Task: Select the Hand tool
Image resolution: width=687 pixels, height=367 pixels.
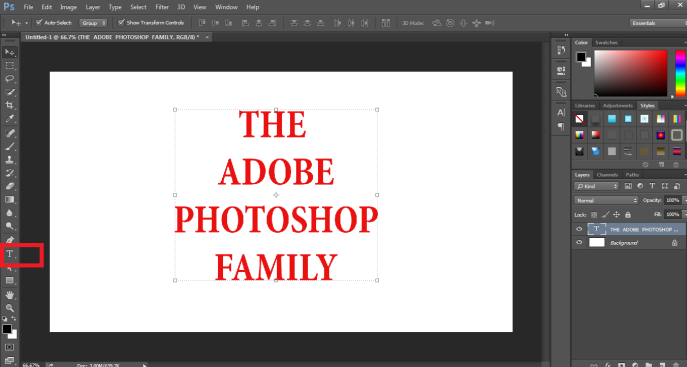Action: 10,295
